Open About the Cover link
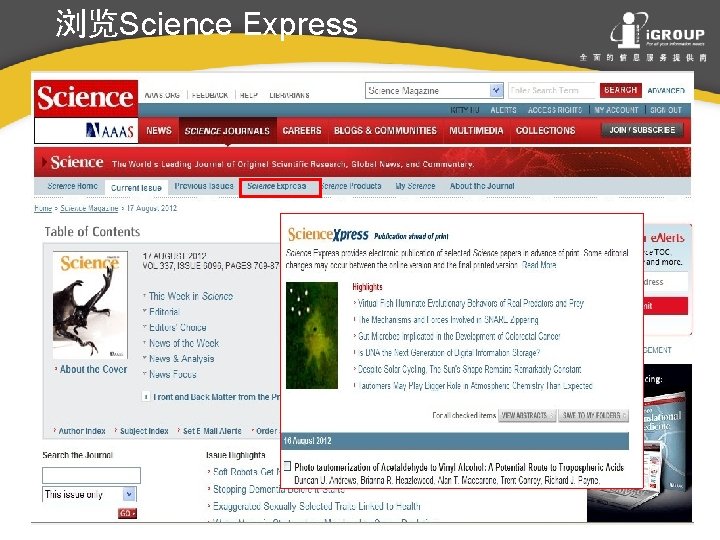Image resolution: width=720 pixels, height=540 pixels. [x=93, y=369]
